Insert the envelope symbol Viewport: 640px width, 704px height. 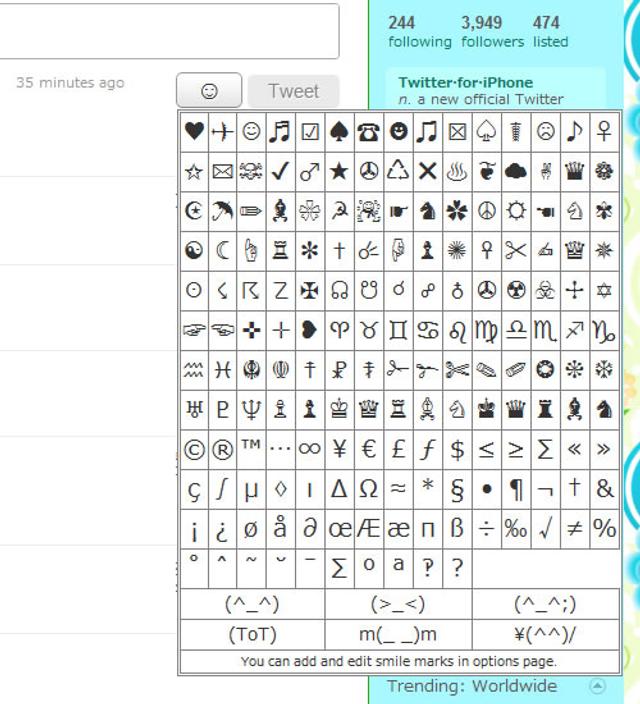[x=223, y=172]
